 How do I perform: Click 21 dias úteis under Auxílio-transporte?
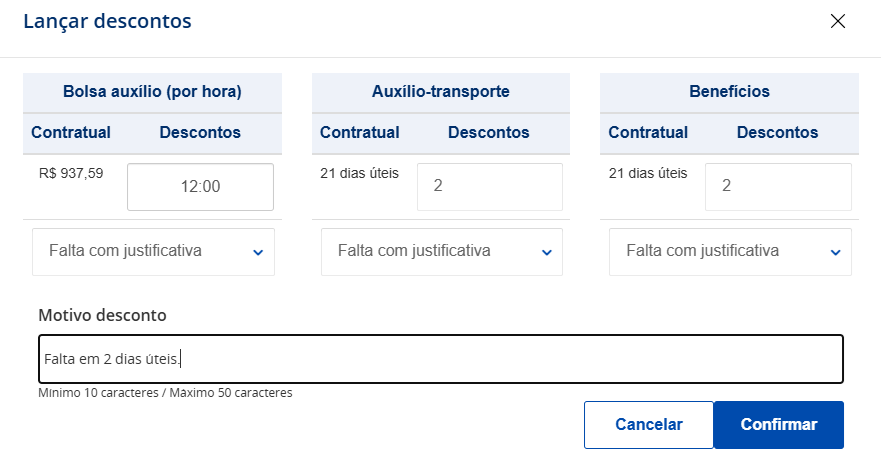[x=359, y=174]
